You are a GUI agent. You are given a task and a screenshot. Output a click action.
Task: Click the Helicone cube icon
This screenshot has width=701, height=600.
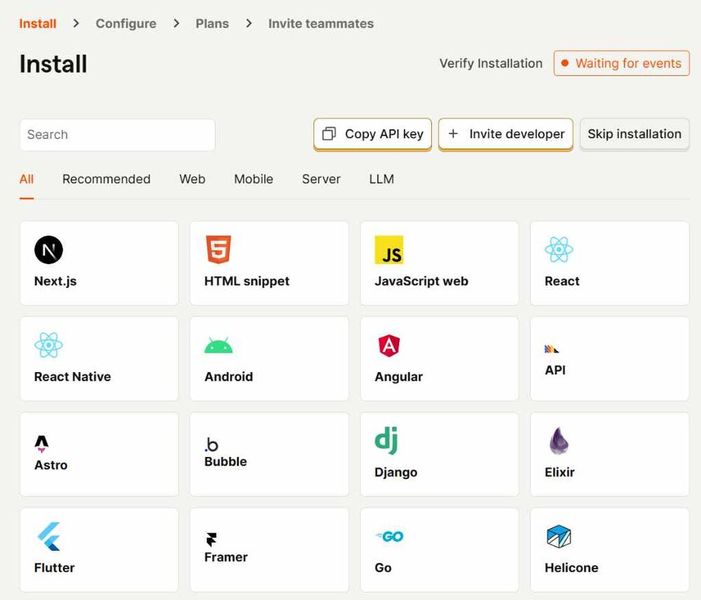tap(559, 537)
